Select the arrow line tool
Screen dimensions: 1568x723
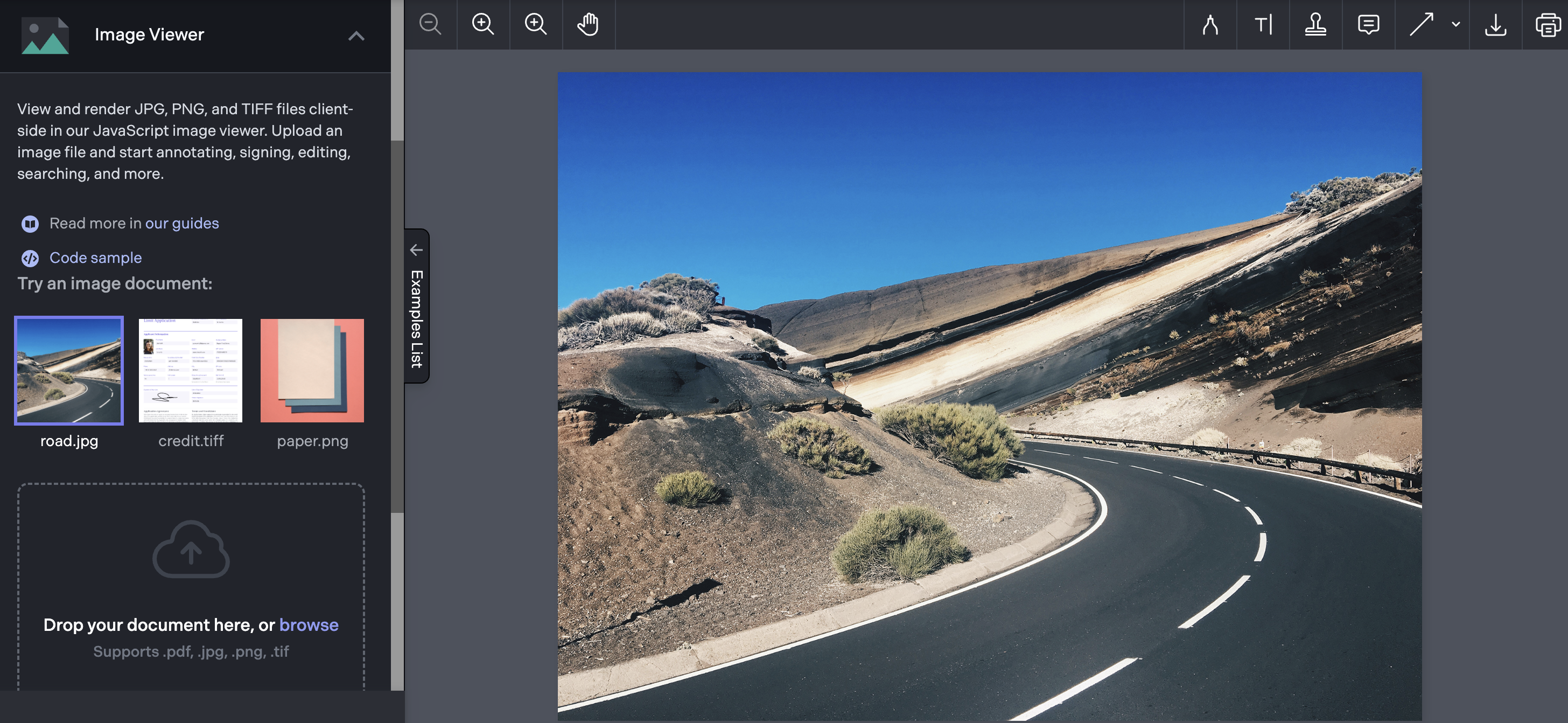[1422, 24]
